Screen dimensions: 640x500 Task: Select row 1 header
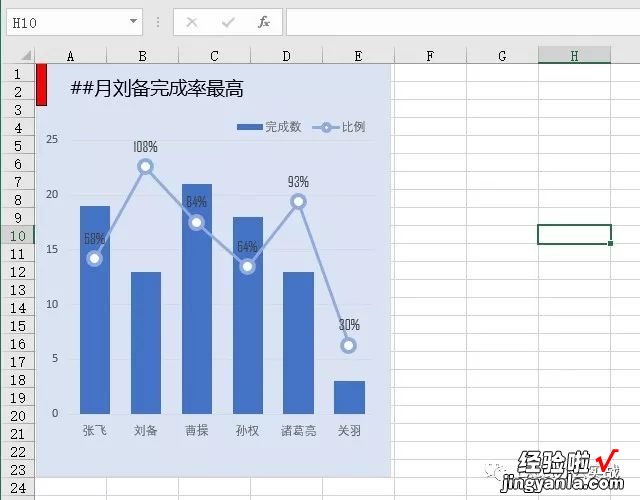click(x=18, y=74)
